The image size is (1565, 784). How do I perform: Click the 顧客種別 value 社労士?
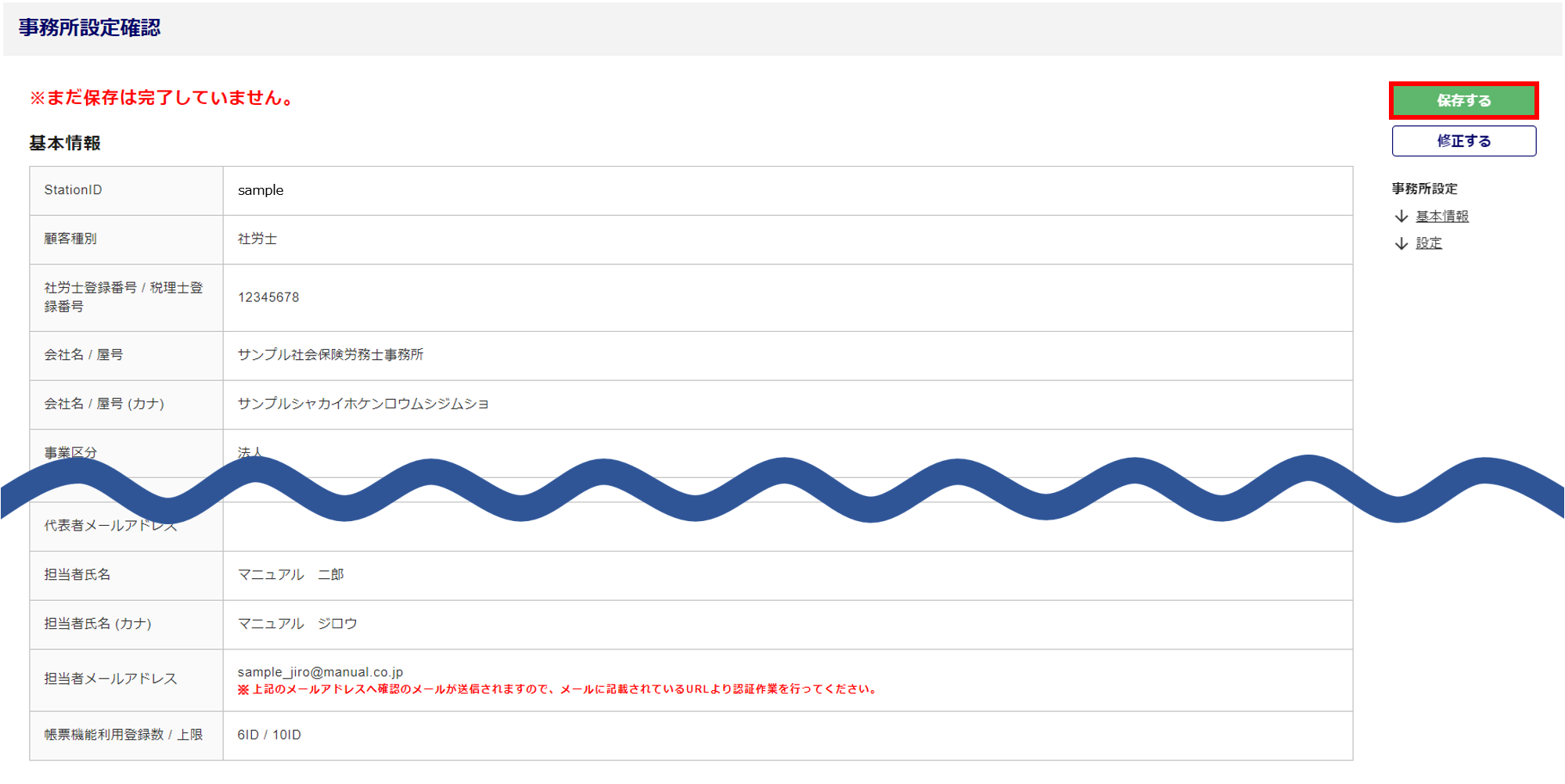tap(257, 239)
